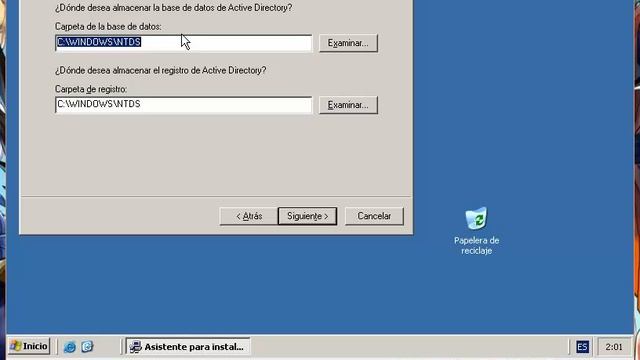Launch Internet Explorer from the quick launch bar
Viewport: 640px width, 360px height.
click(70, 347)
